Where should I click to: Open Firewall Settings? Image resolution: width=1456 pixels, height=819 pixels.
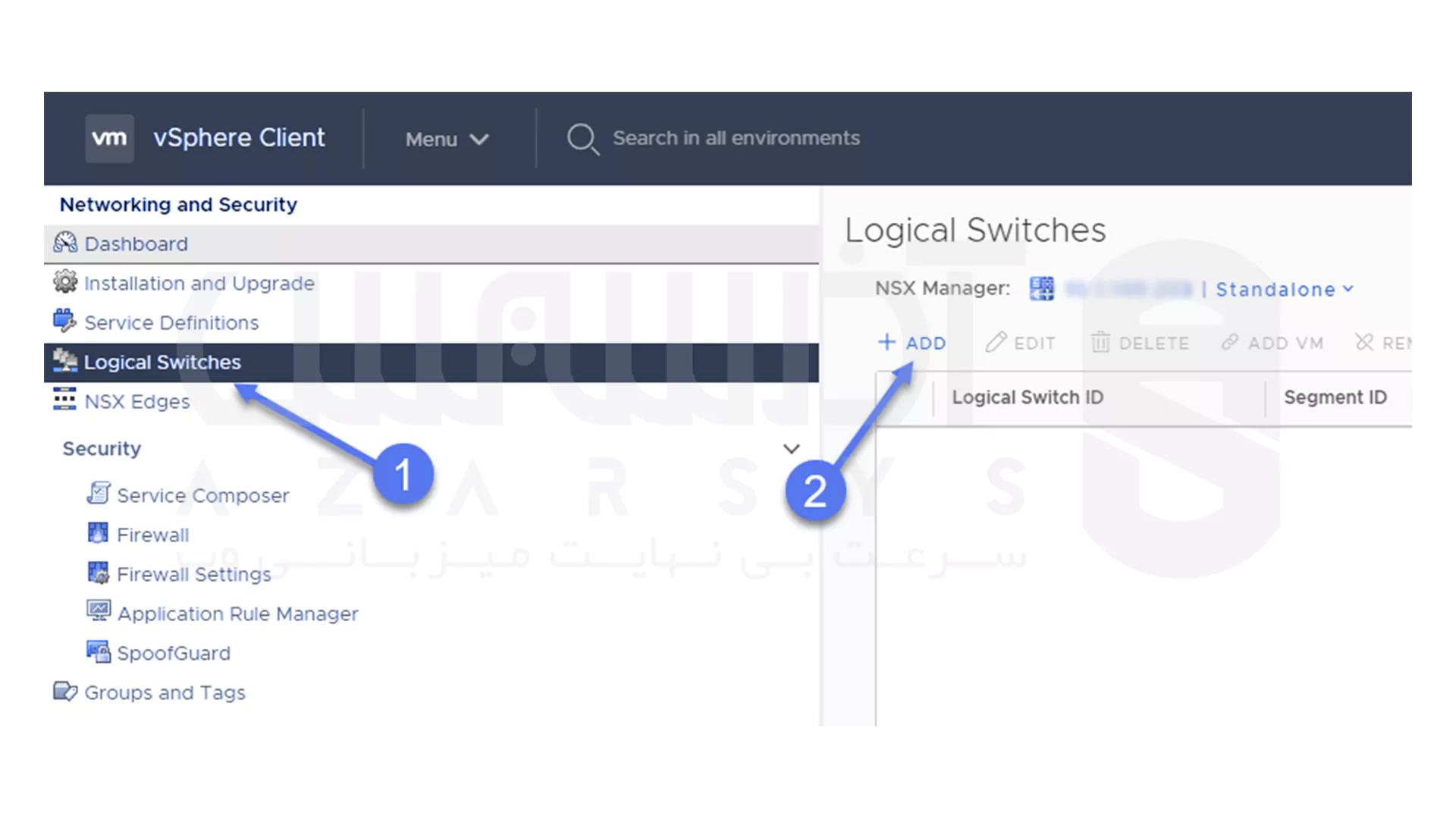(x=194, y=574)
